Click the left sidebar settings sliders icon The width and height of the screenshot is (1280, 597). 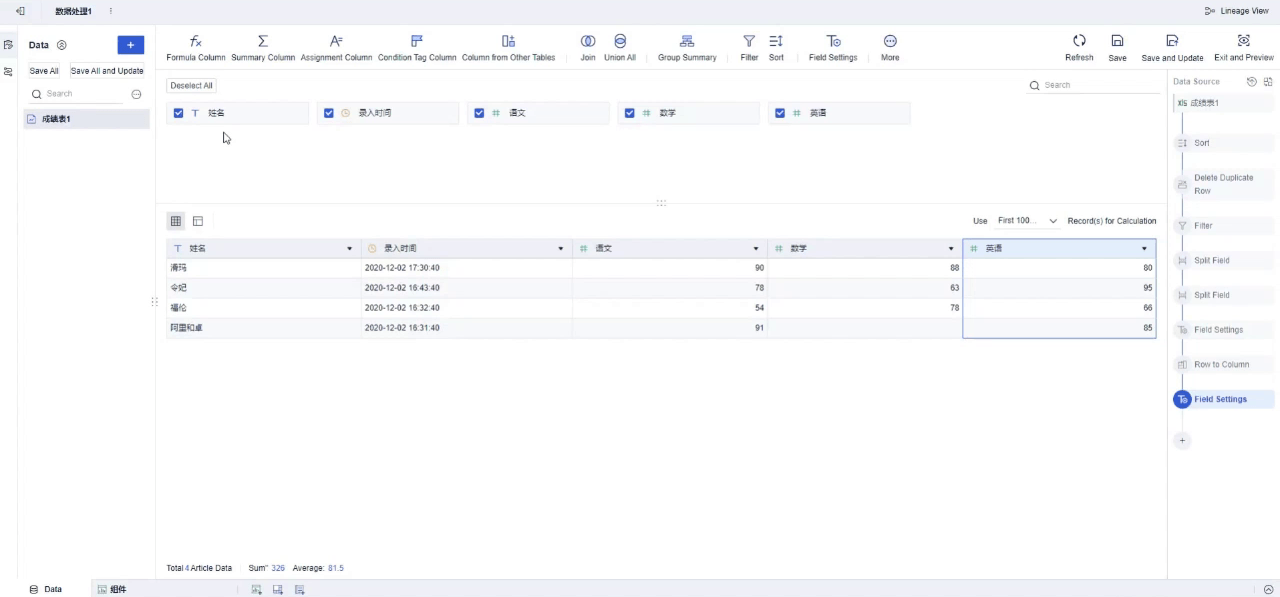pyautogui.click(x=8, y=72)
